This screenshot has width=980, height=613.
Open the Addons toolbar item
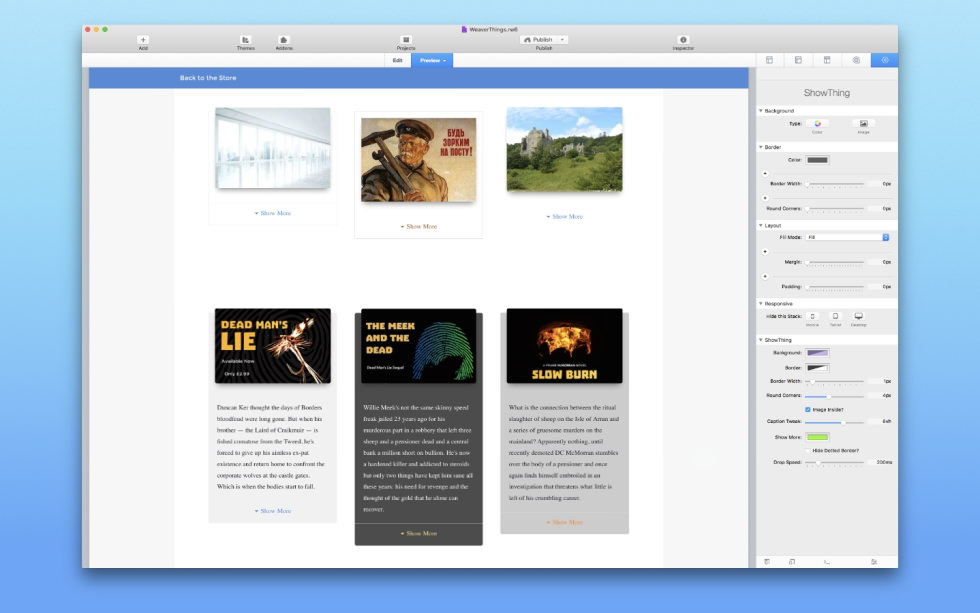(284, 42)
